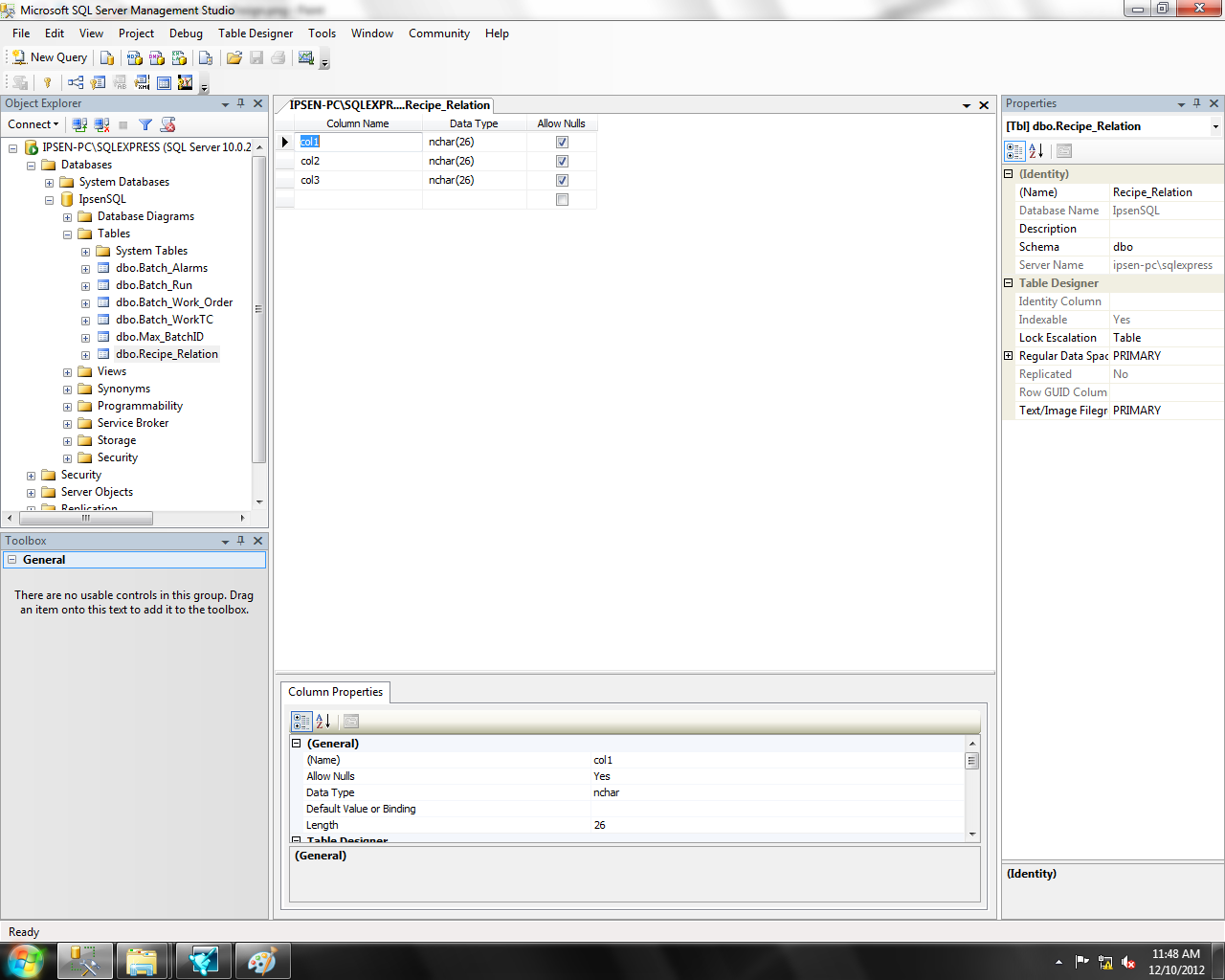
Task: Open the Relationships dialog from the toolbar
Action: 76,83
